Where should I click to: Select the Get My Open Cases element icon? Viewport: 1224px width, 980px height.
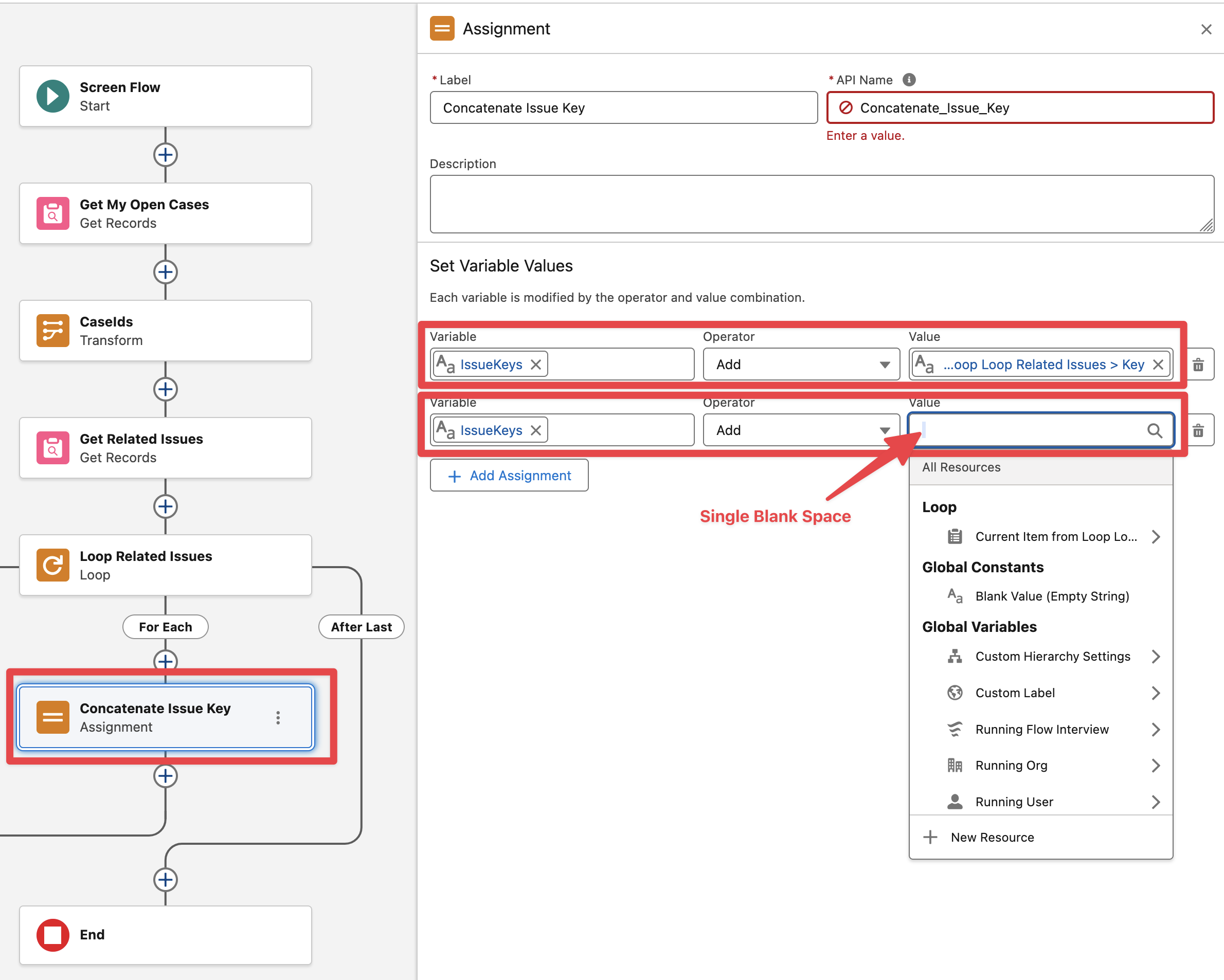coord(52,213)
